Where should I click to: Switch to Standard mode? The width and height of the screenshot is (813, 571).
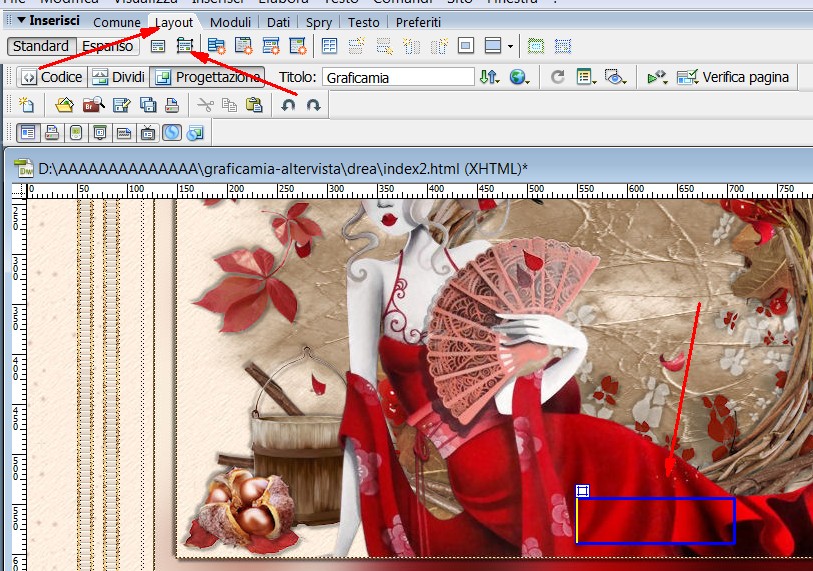pos(41,46)
